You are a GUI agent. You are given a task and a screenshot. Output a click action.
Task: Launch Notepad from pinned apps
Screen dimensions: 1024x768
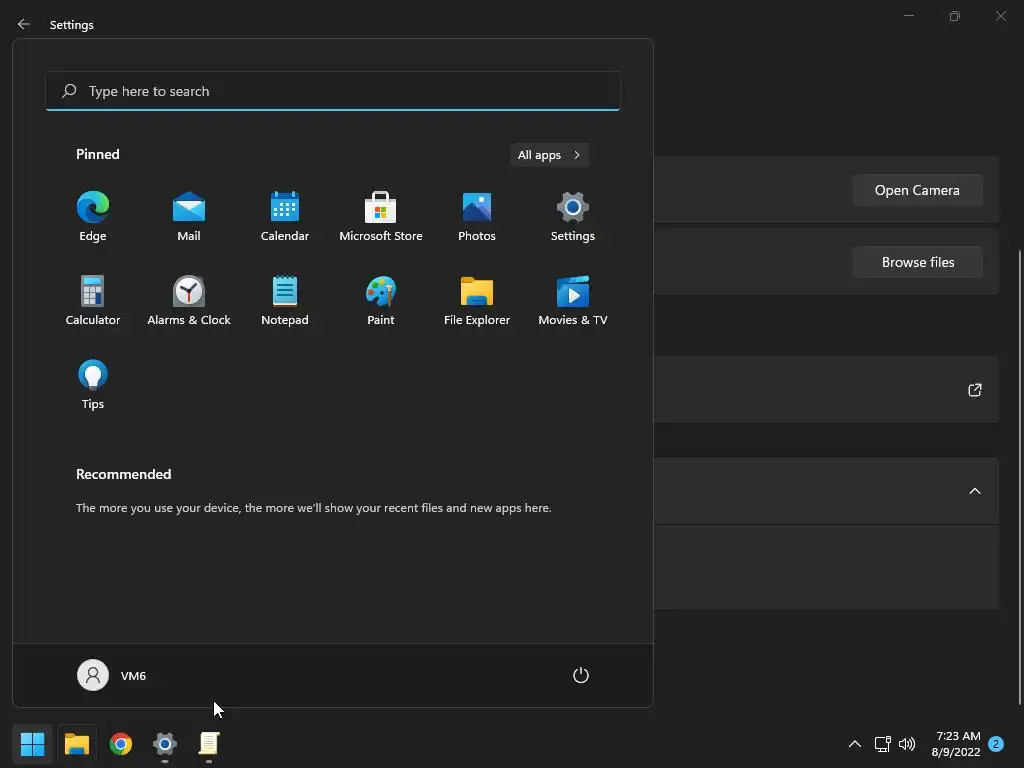point(285,300)
